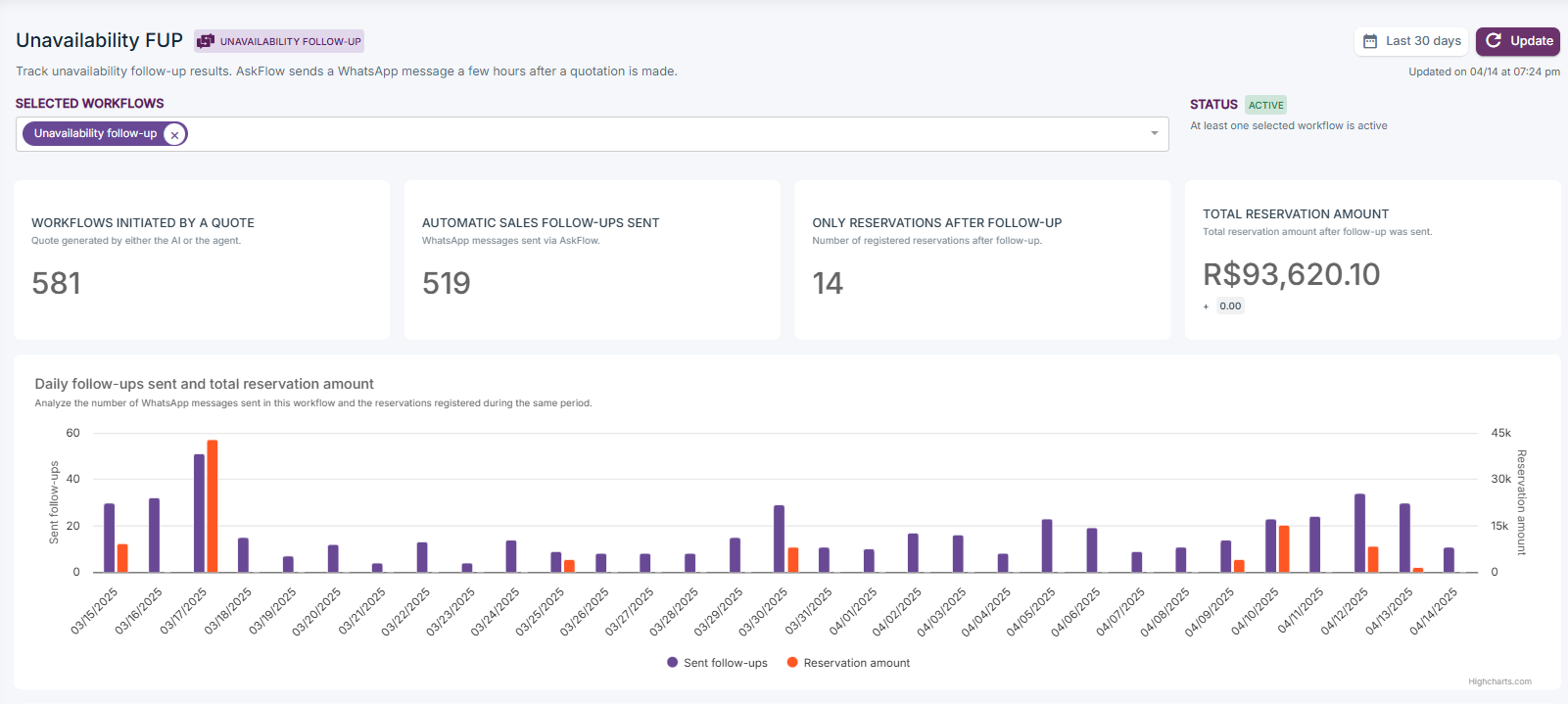Click the orange Reservation amount legend dot
Image resolution: width=1568 pixels, height=704 pixels.
click(792, 663)
